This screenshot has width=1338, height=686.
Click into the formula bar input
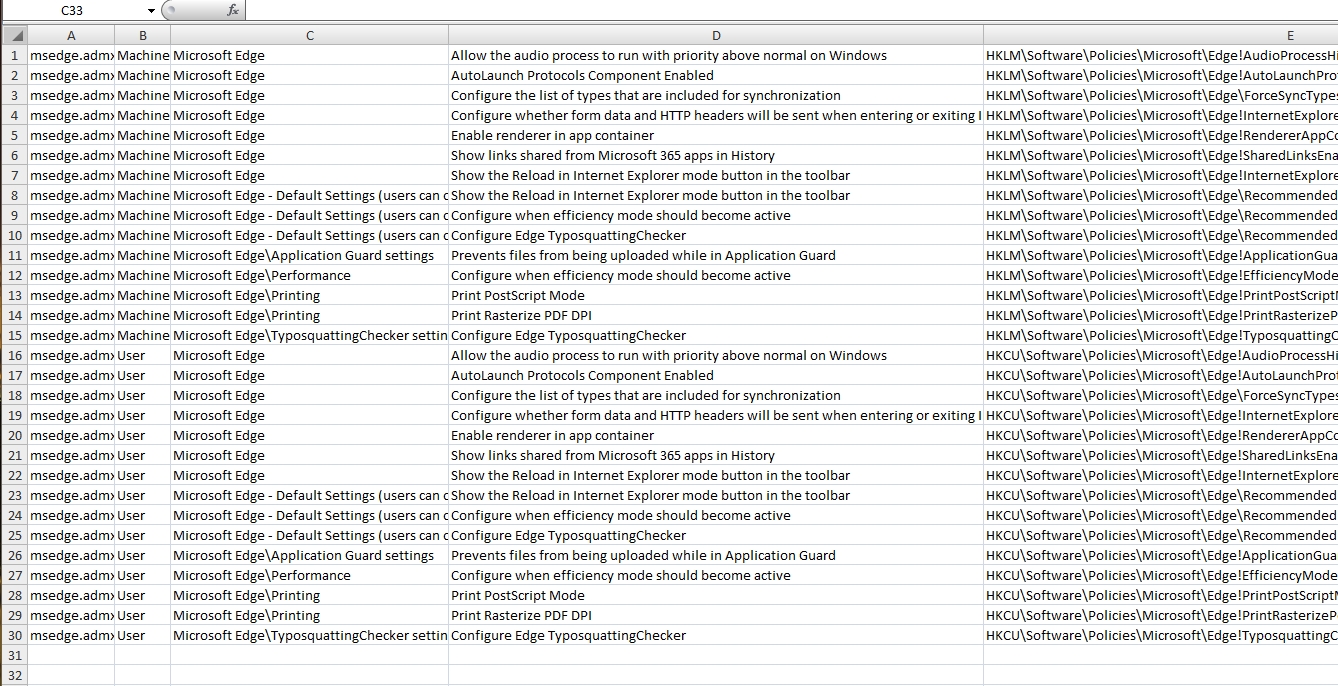[x=791, y=10]
